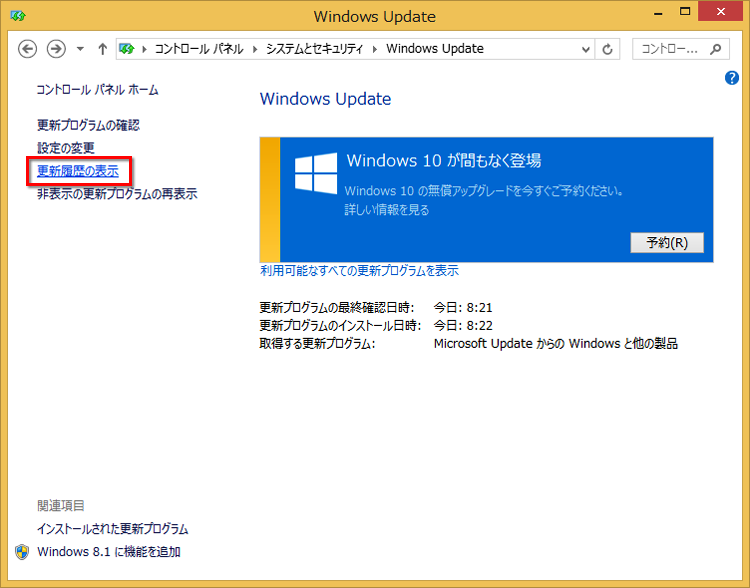Viewport: 750px width, 588px height.
Task: Open コントロール パネル ホーム link
Action: [97, 90]
